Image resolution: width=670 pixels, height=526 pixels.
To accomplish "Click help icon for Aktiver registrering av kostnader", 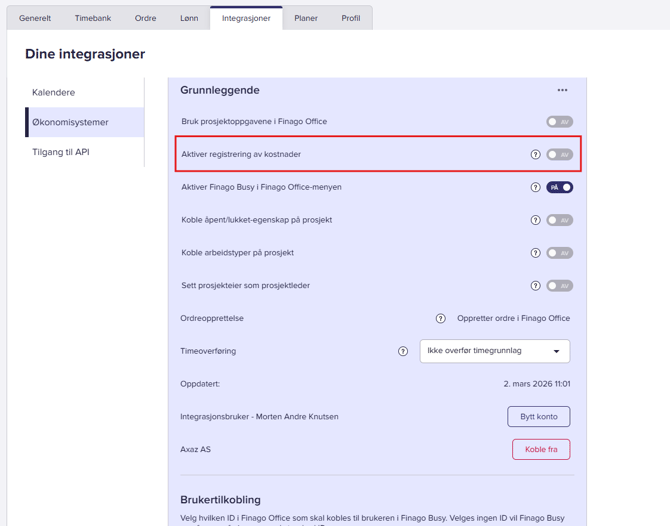I will click(535, 155).
